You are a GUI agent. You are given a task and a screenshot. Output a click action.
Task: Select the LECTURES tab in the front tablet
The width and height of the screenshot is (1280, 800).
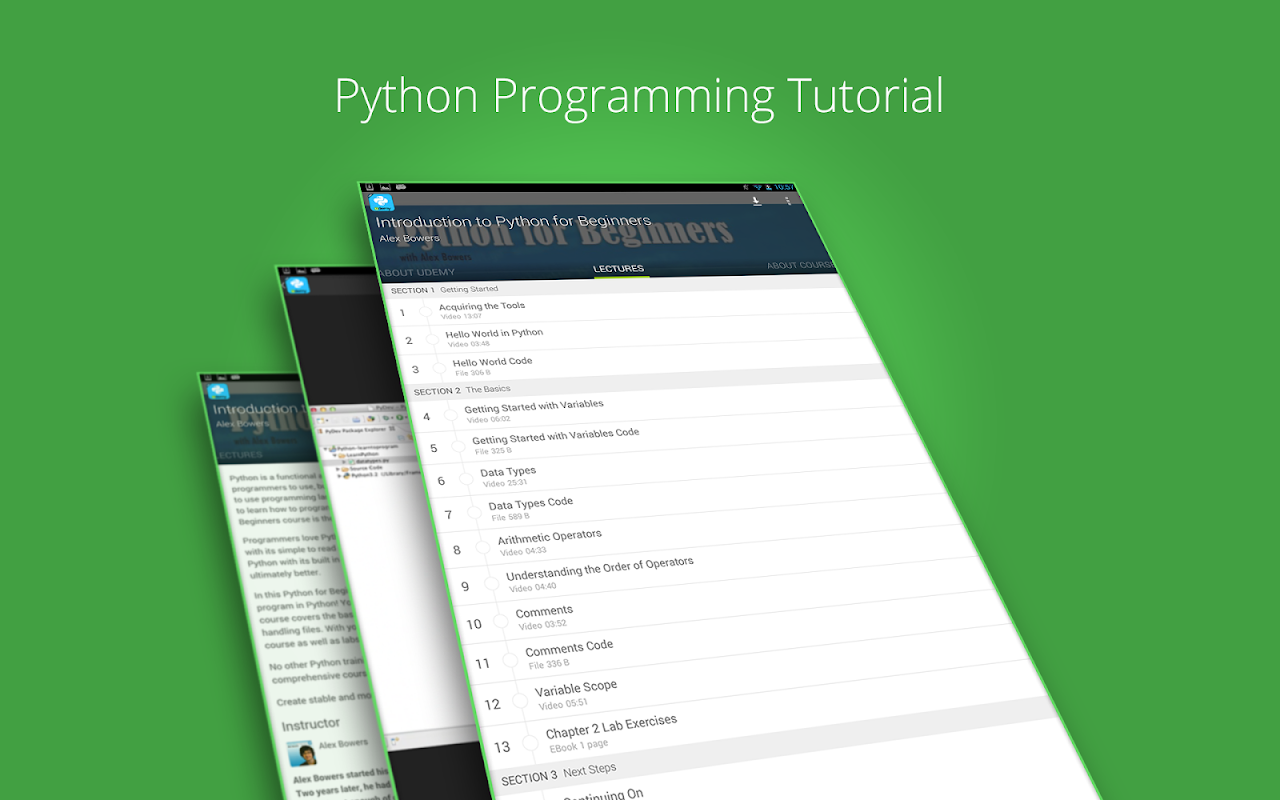pos(620,269)
